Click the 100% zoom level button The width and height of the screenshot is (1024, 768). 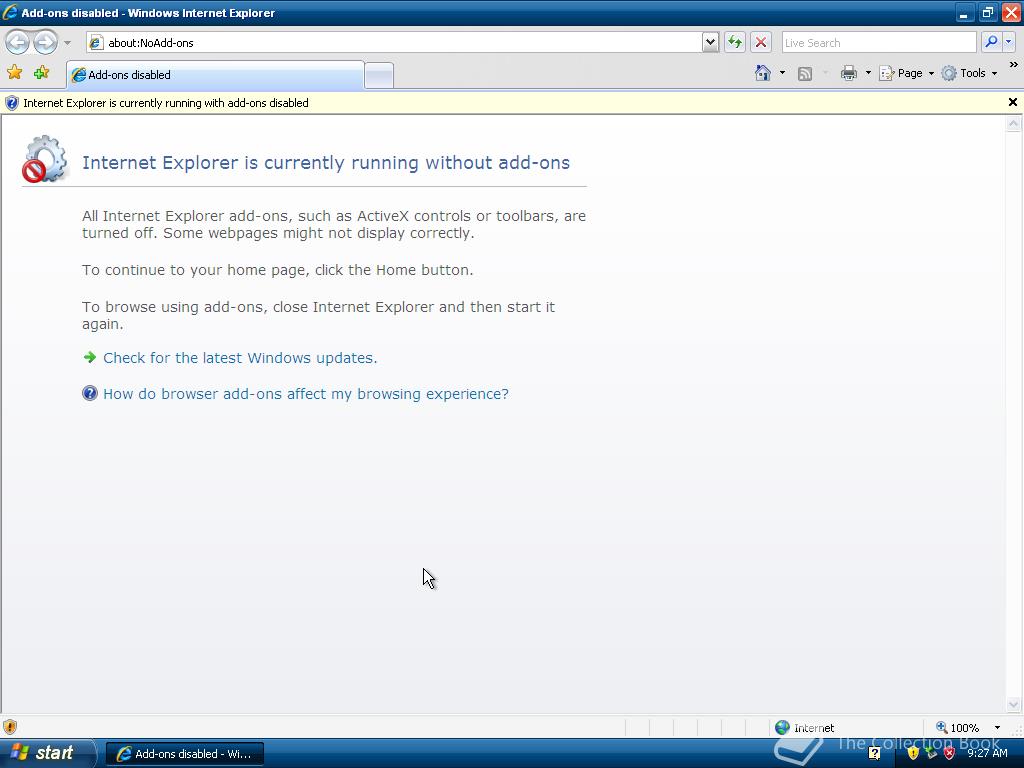coord(957,728)
